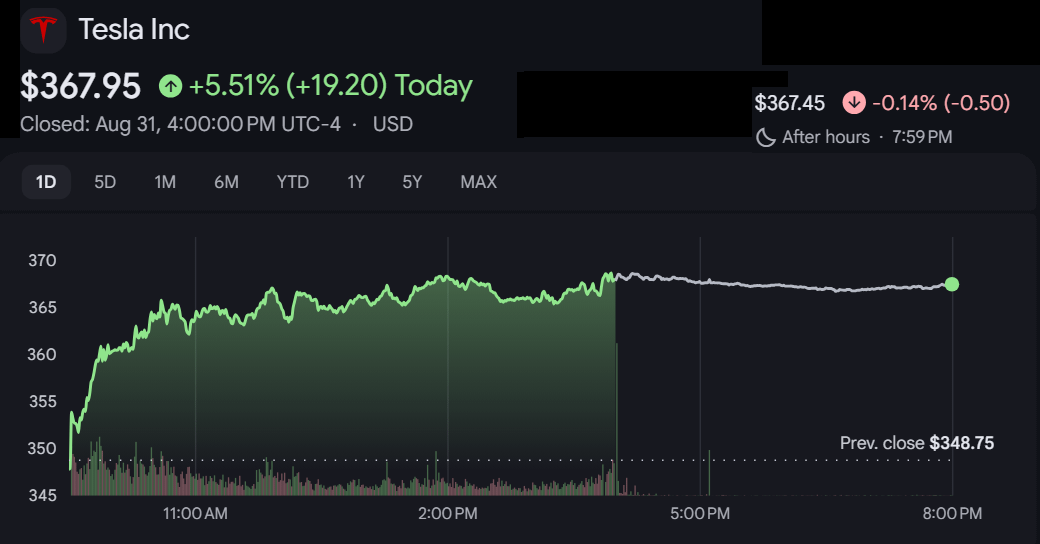Viewport: 1040px width, 544px height.
Task: Click the after-hours price $367.45
Action: [789, 103]
